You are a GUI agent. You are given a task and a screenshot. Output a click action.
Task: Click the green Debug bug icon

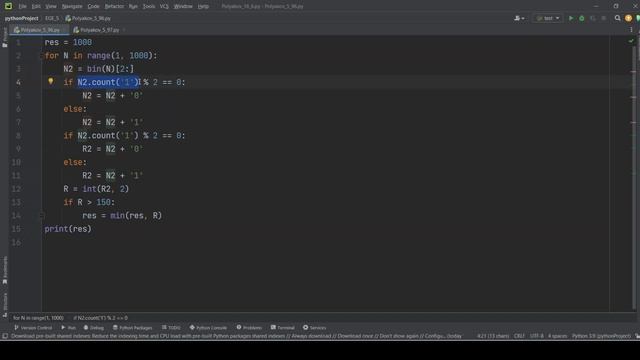582,18
